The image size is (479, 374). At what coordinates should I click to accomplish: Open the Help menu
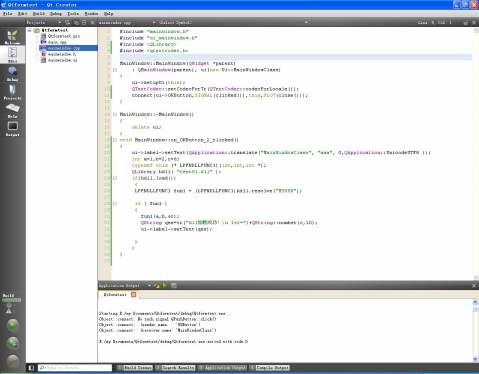[108, 14]
